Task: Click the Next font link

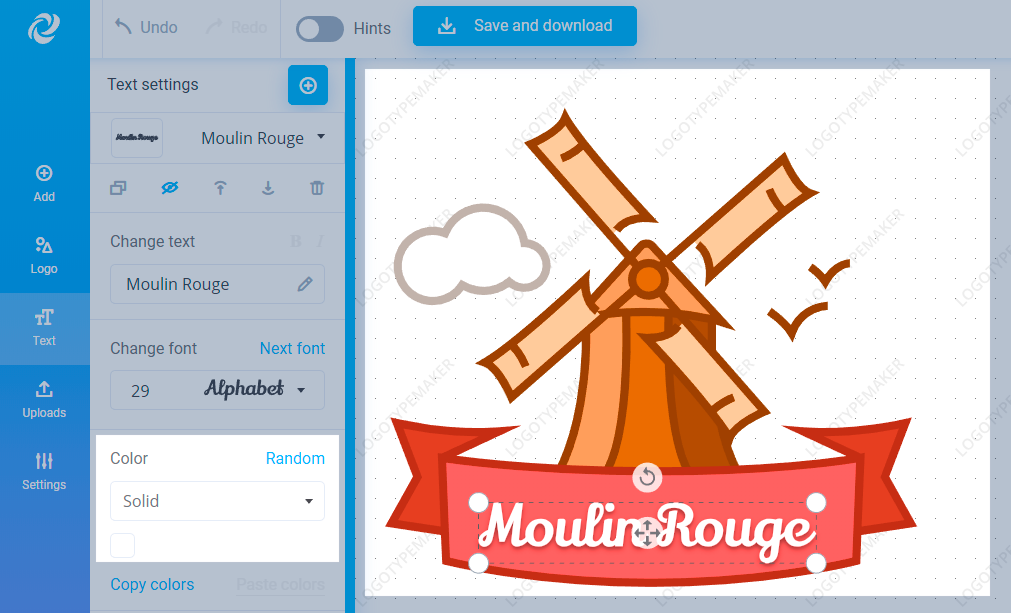Action: pyautogui.click(x=292, y=349)
